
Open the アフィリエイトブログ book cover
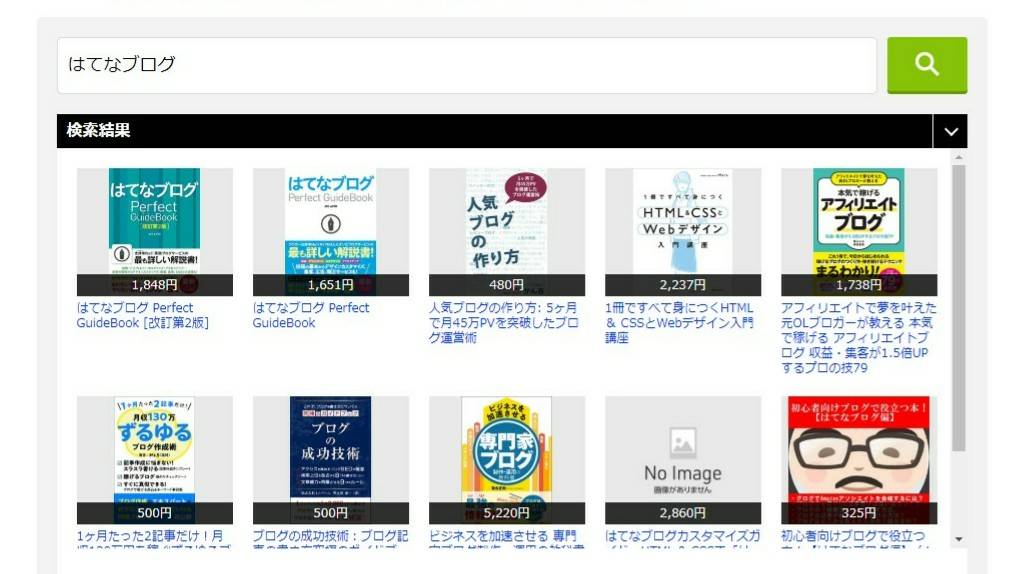859,231
